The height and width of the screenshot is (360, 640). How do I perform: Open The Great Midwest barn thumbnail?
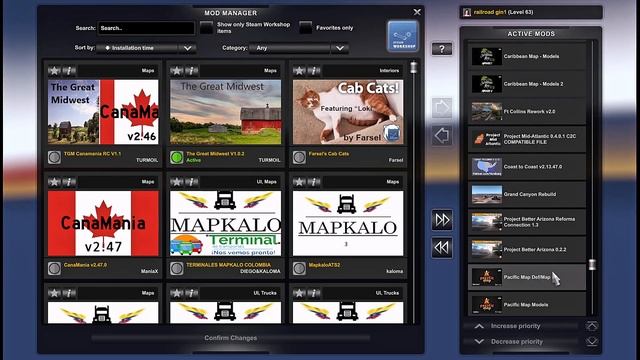pyautogui.click(x=226, y=112)
